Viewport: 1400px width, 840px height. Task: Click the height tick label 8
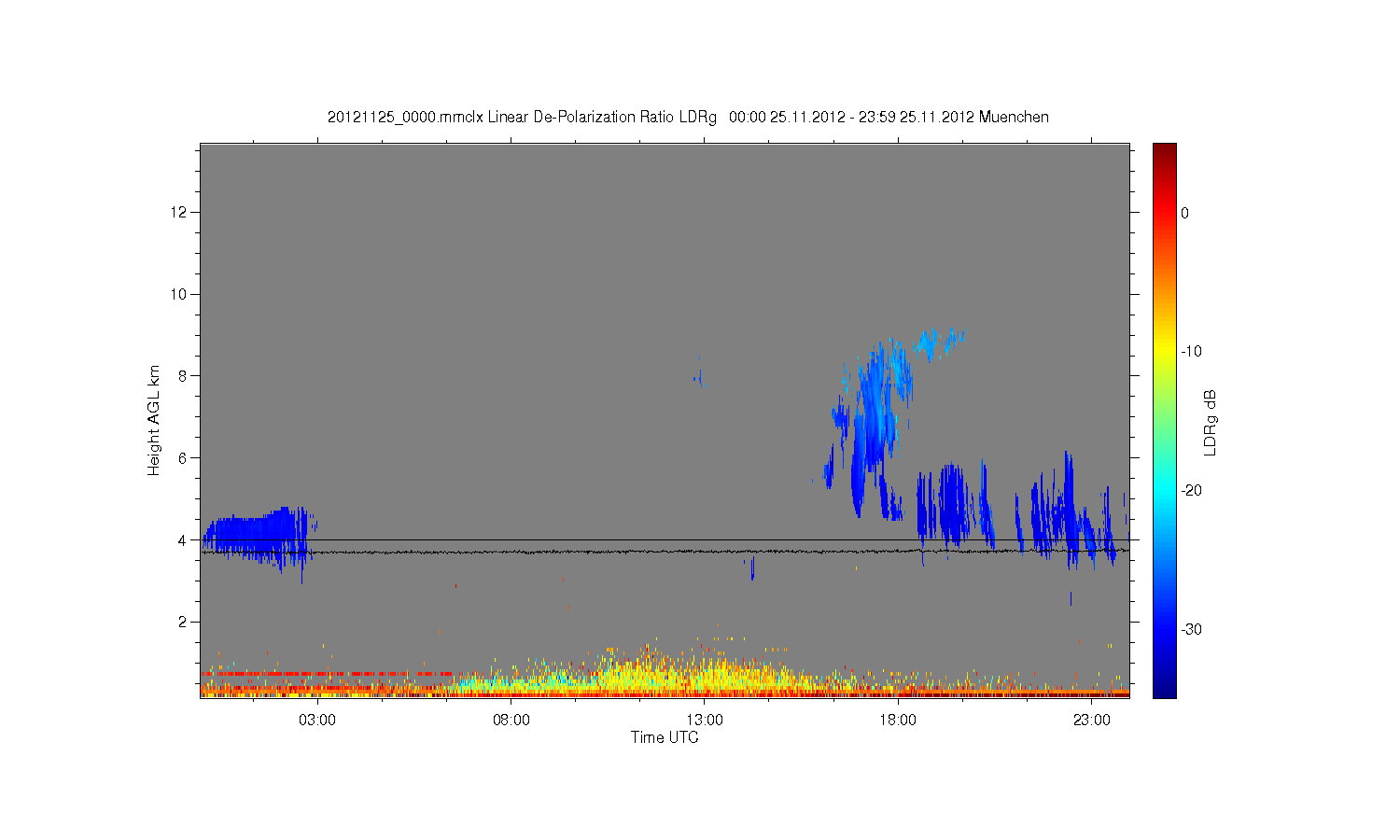coord(184,376)
